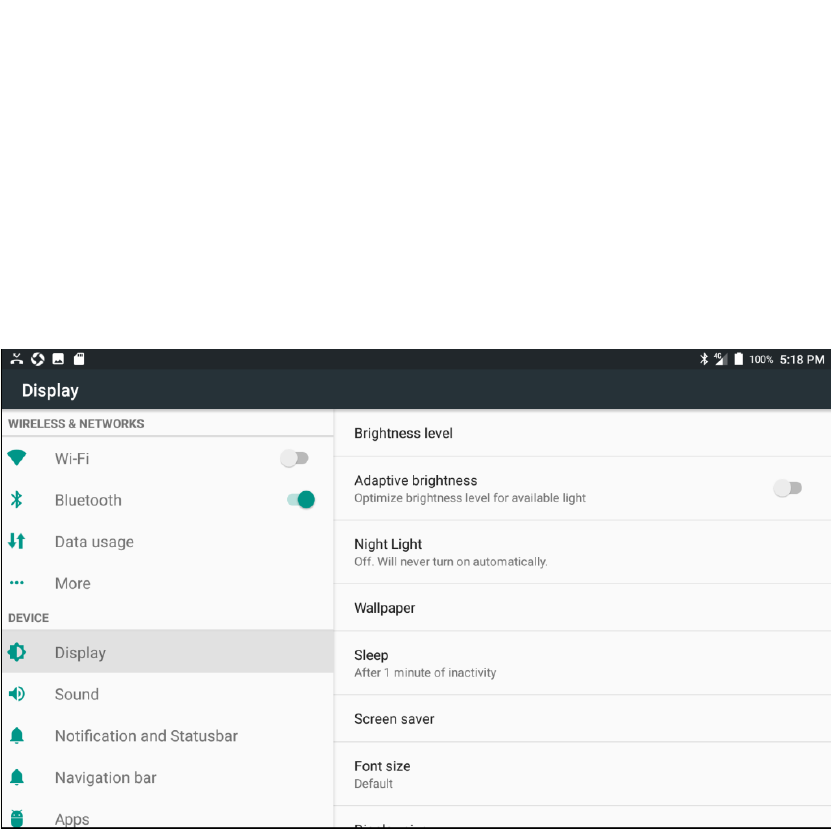Open Sleep timeout setting
This screenshot has height=829, width=831.
point(582,663)
